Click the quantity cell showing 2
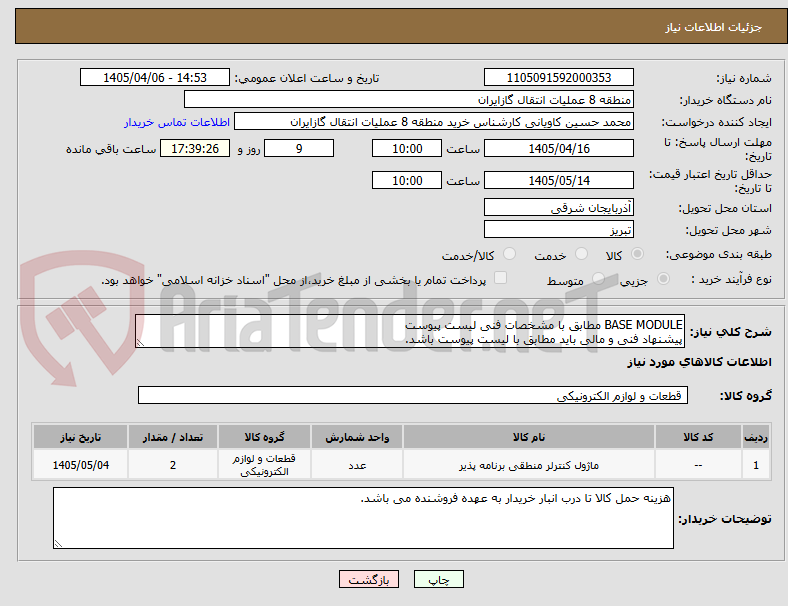The image size is (788, 606). pyautogui.click(x=173, y=465)
